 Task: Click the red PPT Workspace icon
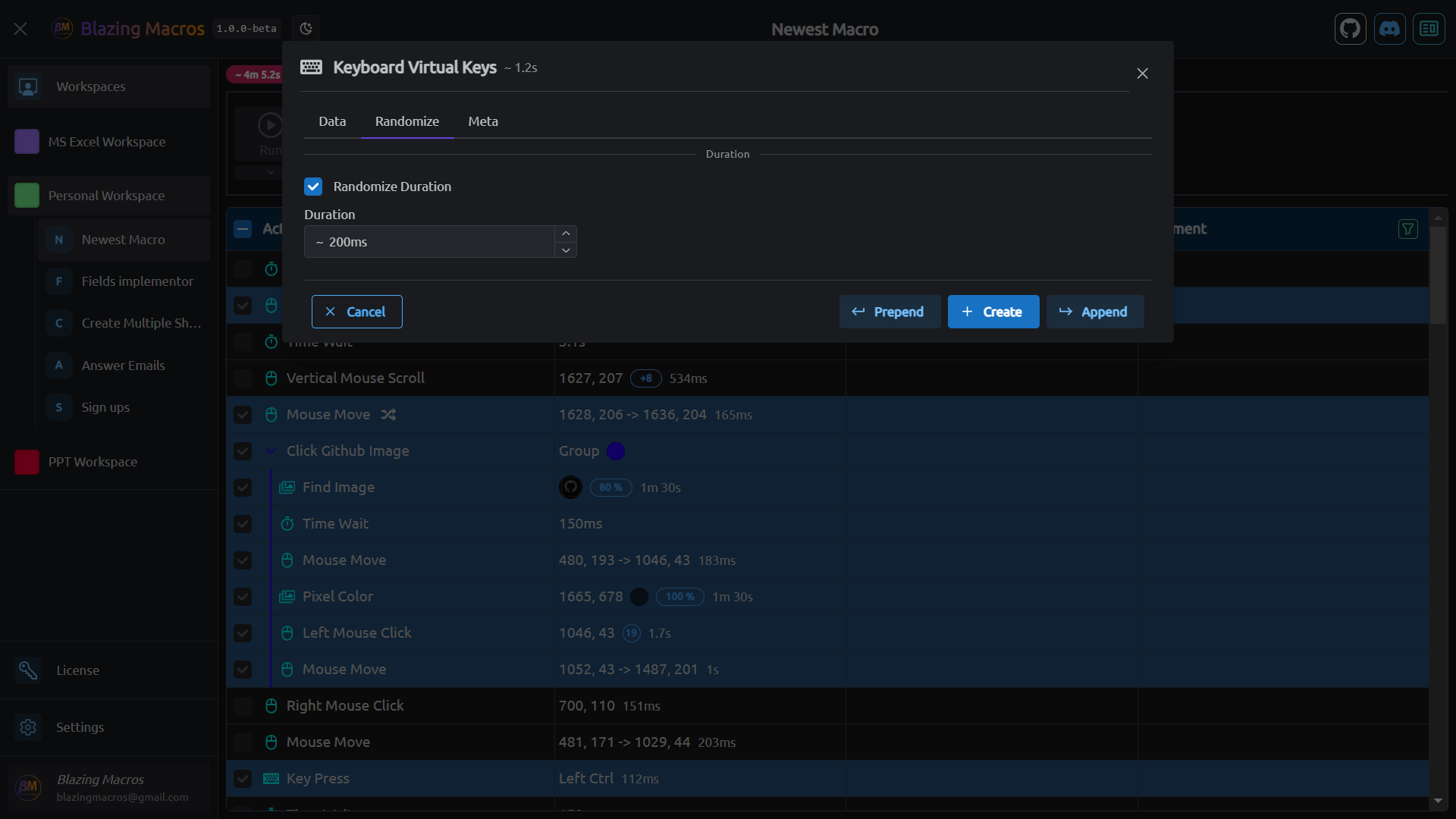click(27, 462)
